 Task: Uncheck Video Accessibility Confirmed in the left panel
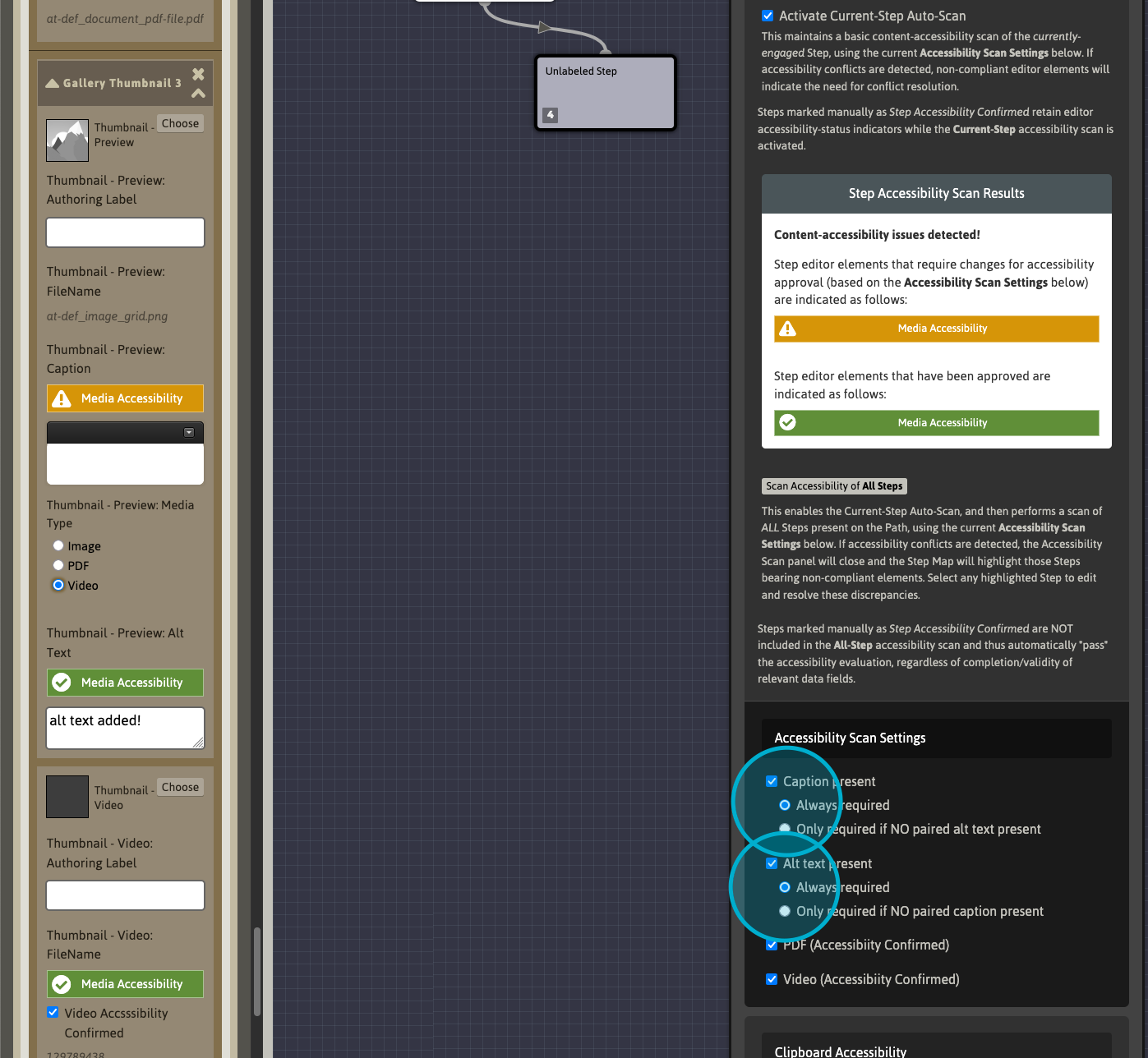(53, 1013)
